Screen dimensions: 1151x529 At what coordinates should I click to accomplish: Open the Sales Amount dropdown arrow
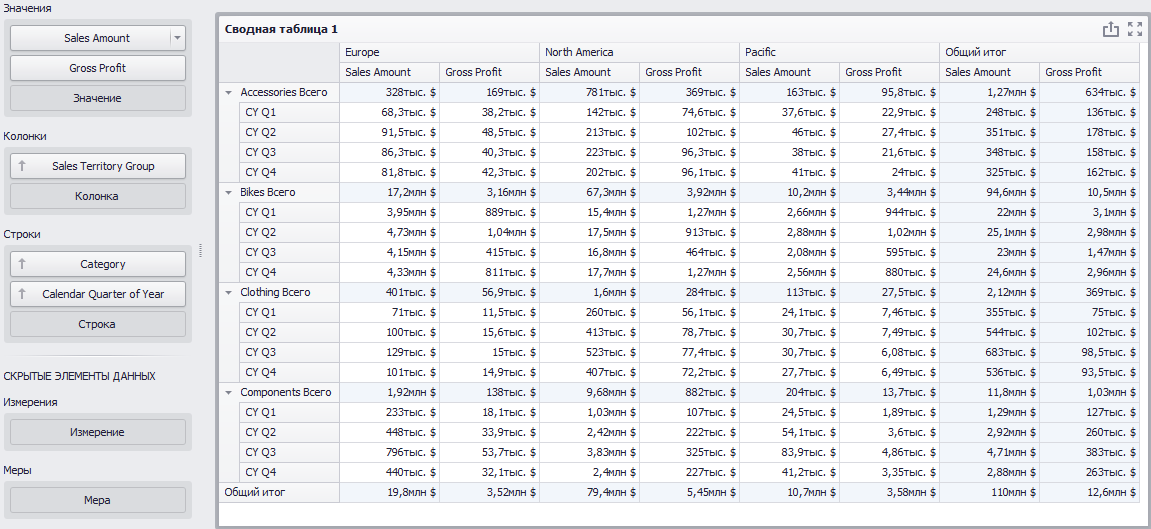[x=178, y=38]
